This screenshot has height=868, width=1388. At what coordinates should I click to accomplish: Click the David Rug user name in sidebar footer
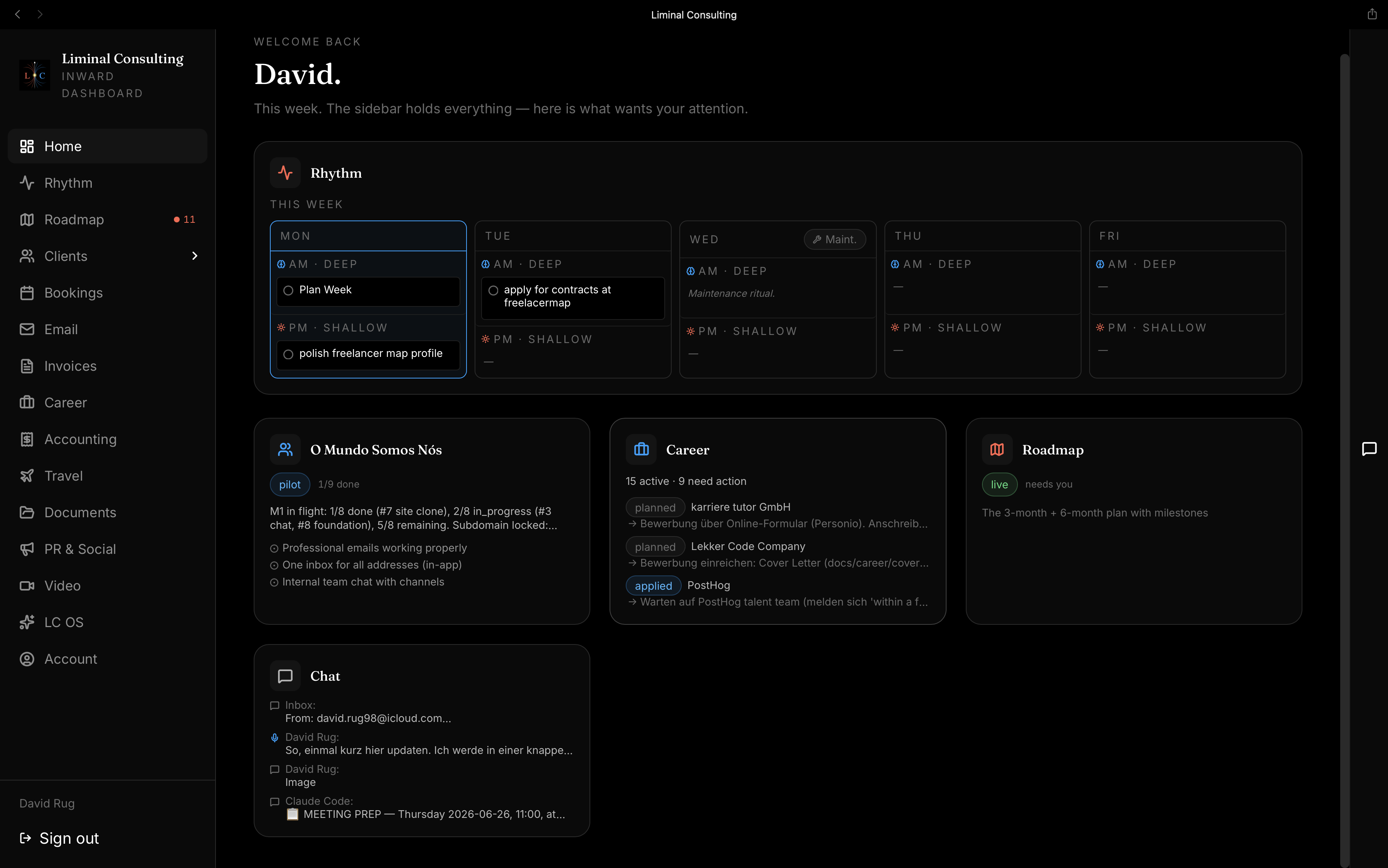47,804
